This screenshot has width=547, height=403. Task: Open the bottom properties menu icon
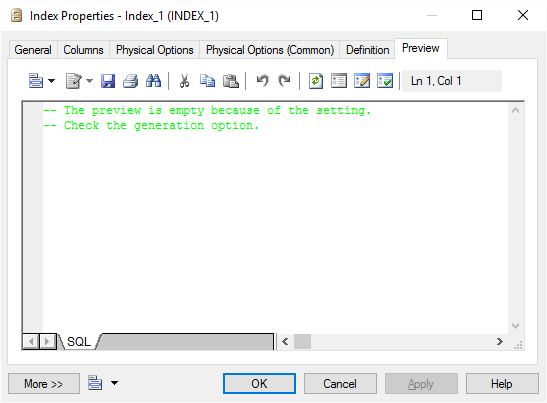(x=95, y=383)
